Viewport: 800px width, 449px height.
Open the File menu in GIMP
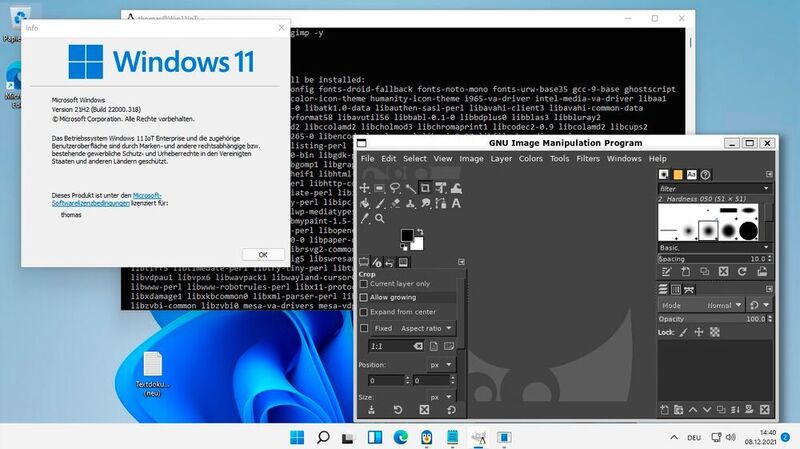pyautogui.click(x=367, y=159)
